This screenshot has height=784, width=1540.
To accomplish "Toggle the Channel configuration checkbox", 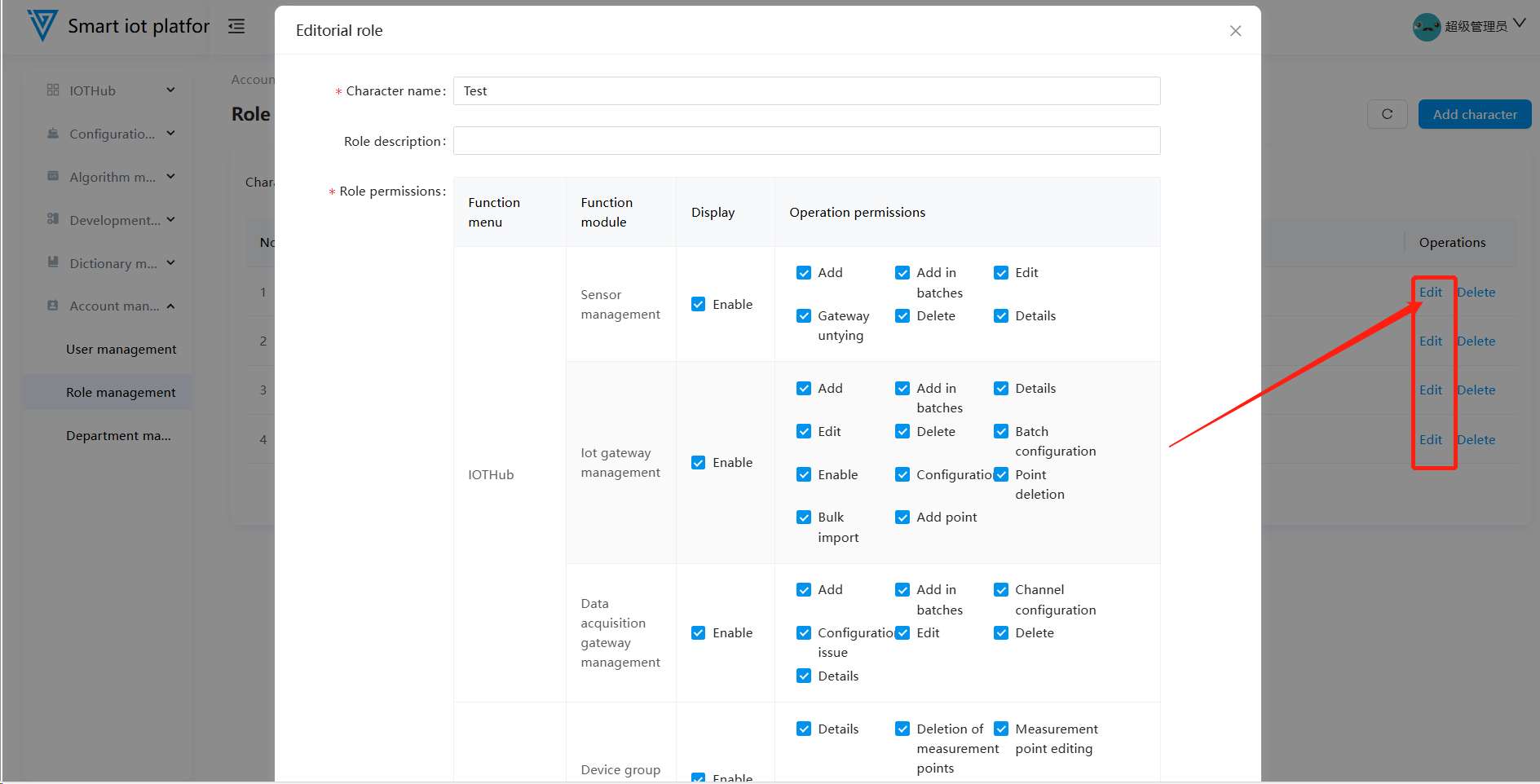I will pyautogui.click(x=1001, y=590).
